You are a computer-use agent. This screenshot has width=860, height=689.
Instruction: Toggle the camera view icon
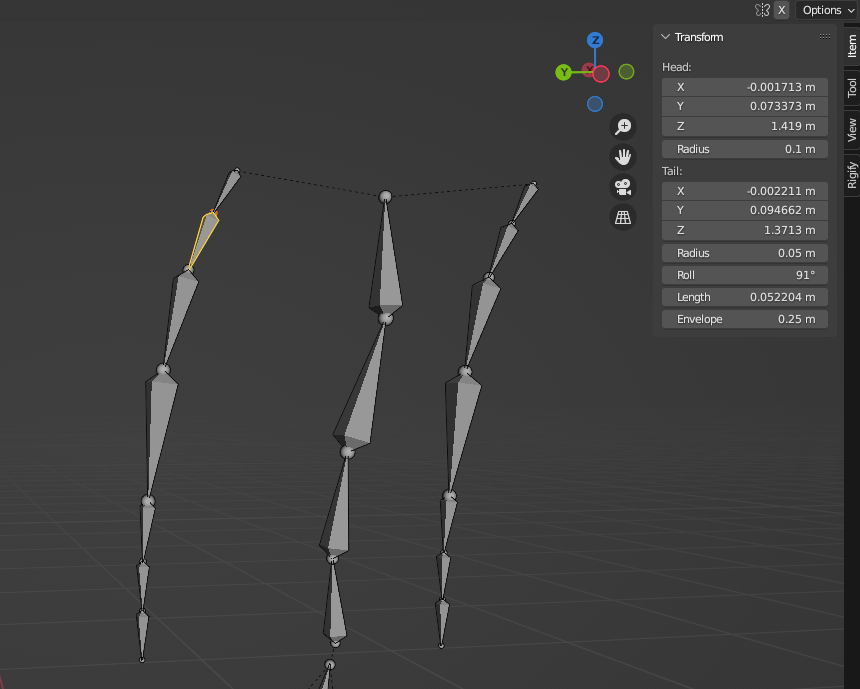tap(623, 187)
